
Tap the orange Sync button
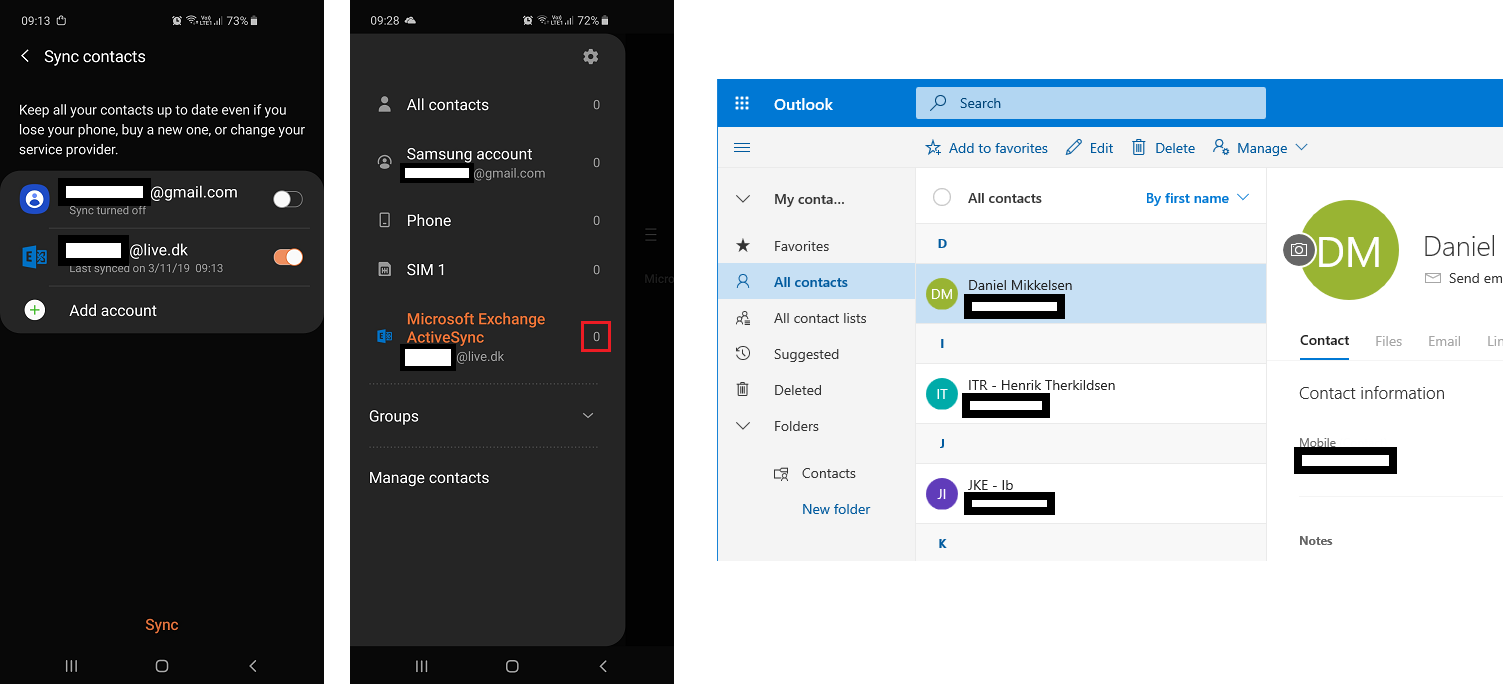coord(162,625)
